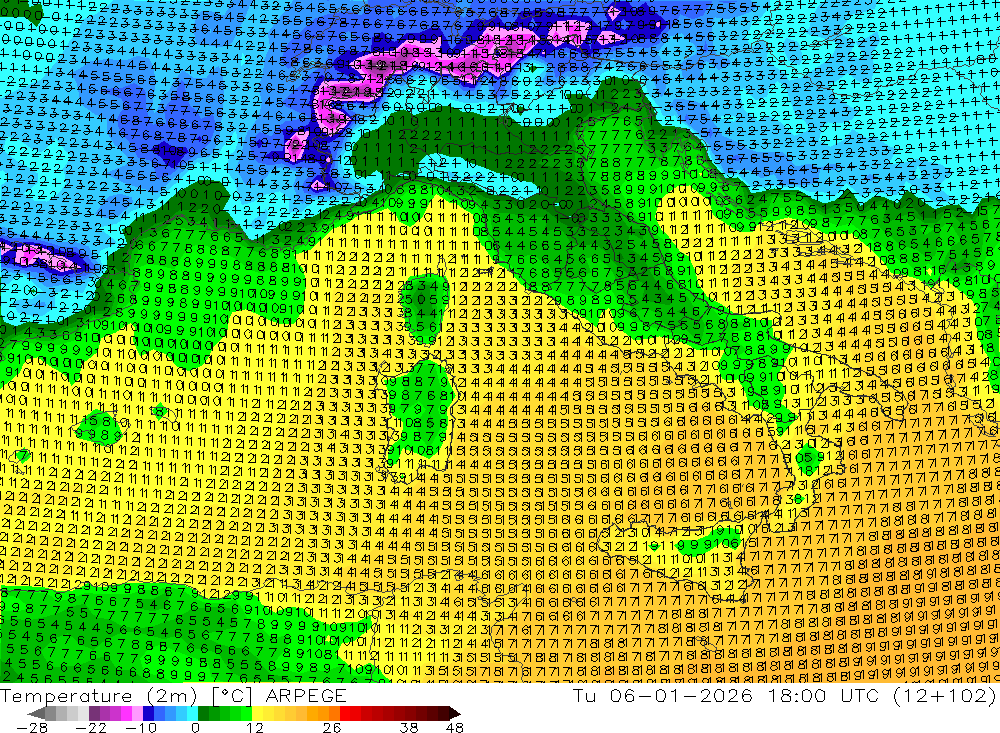Click the 'Temperature (2m) [°C] ARPEGE' title
Viewport: 1000px width, 733px height.
click(x=173, y=695)
